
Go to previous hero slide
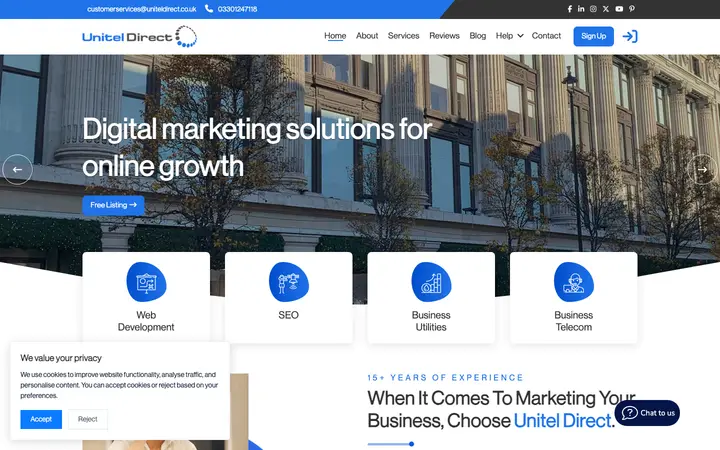(17, 169)
